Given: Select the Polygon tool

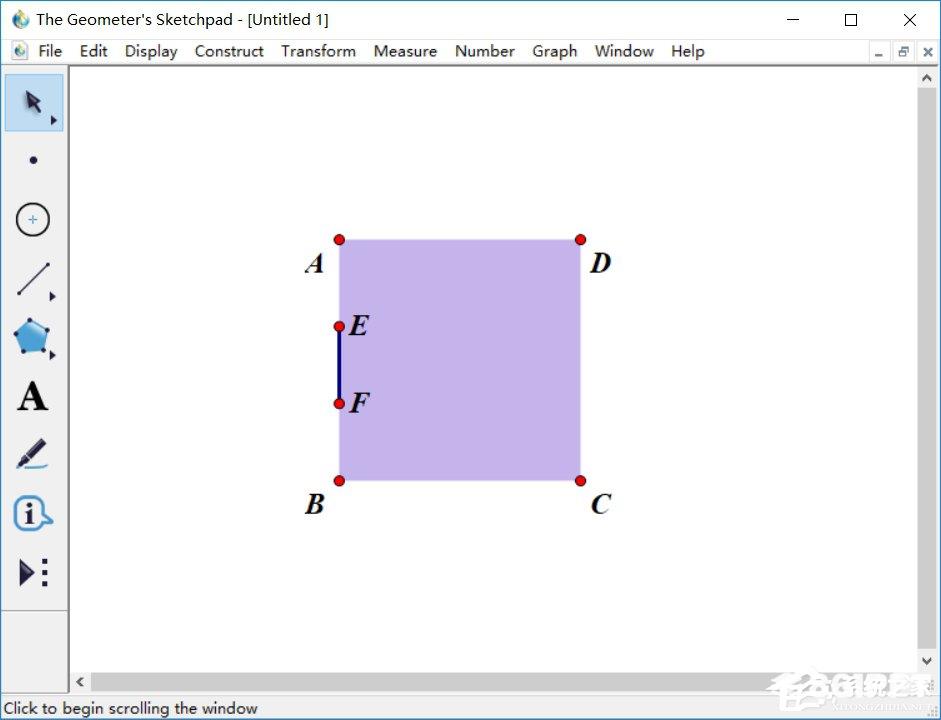Looking at the screenshot, I should coord(31,337).
